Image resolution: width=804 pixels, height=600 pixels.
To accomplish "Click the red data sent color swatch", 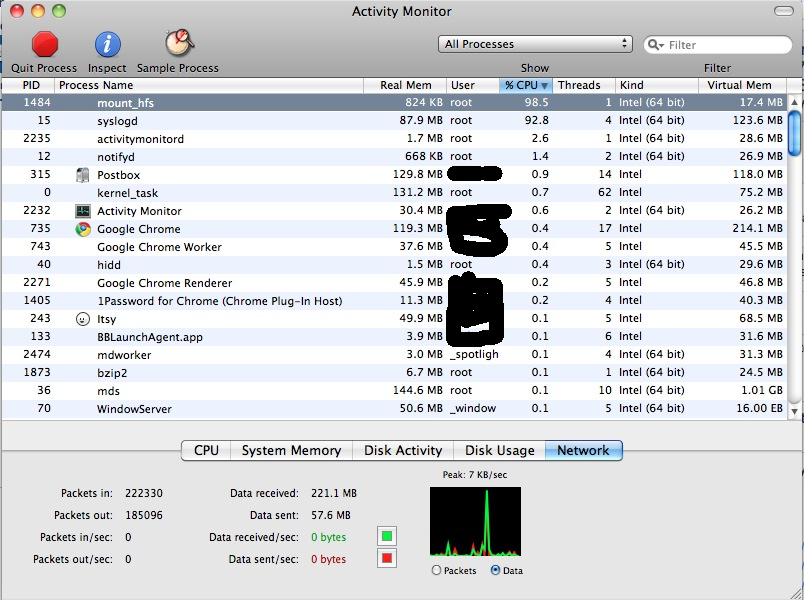I will pos(387,558).
